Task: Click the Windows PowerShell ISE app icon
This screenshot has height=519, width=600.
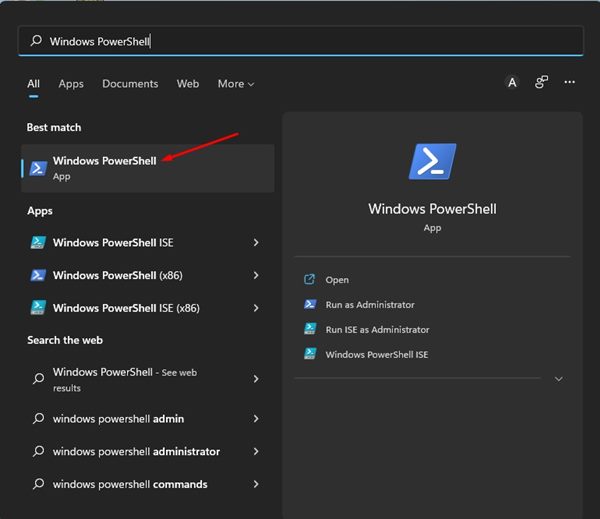Action: point(38,242)
